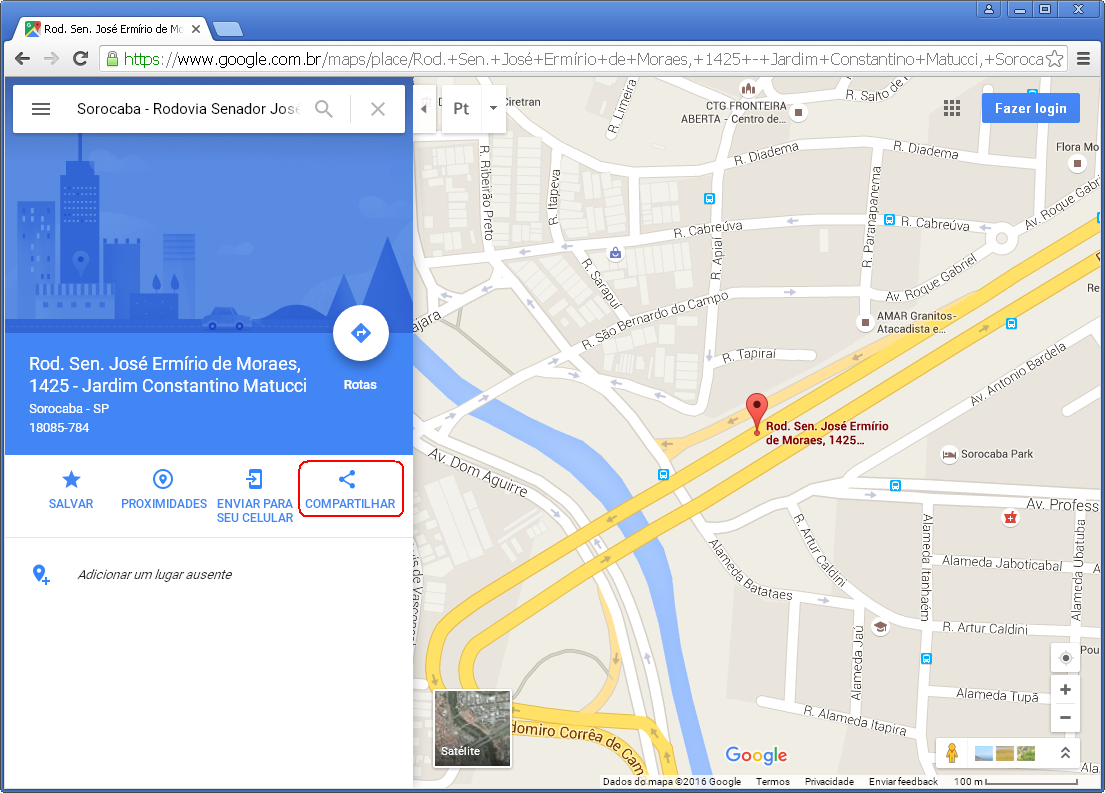Collapse the side panel arrow
The height and width of the screenshot is (793, 1105).
pyautogui.click(x=423, y=108)
